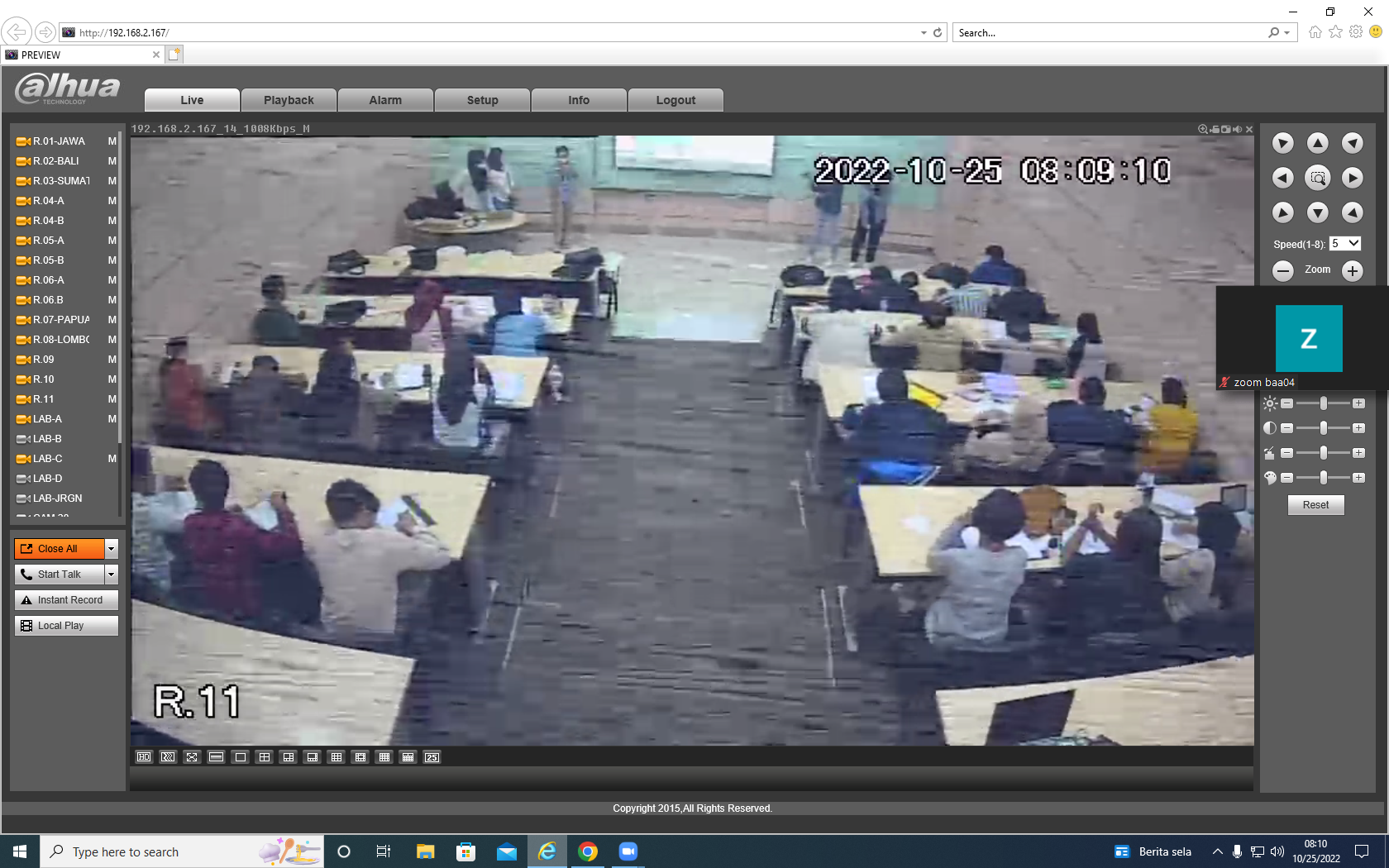Show hidden system tray icons
This screenshot has width=1389, height=868.
pyautogui.click(x=1217, y=851)
